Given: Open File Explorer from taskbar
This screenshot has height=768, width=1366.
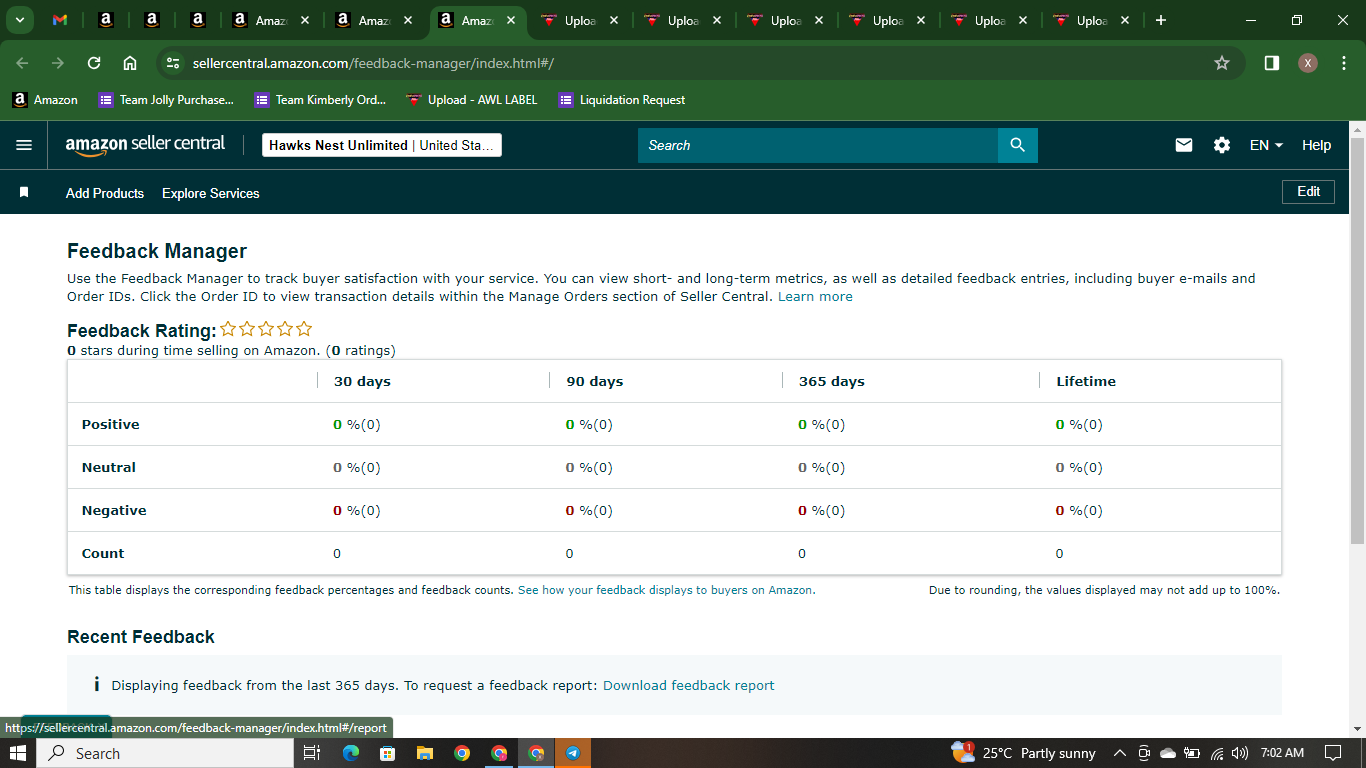Looking at the screenshot, I should [425, 753].
